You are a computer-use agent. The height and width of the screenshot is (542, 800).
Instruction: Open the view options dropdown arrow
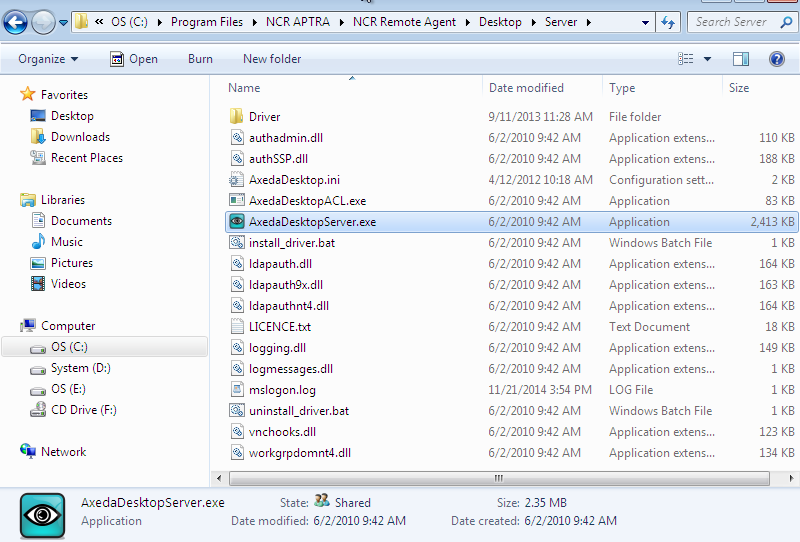pos(707,59)
